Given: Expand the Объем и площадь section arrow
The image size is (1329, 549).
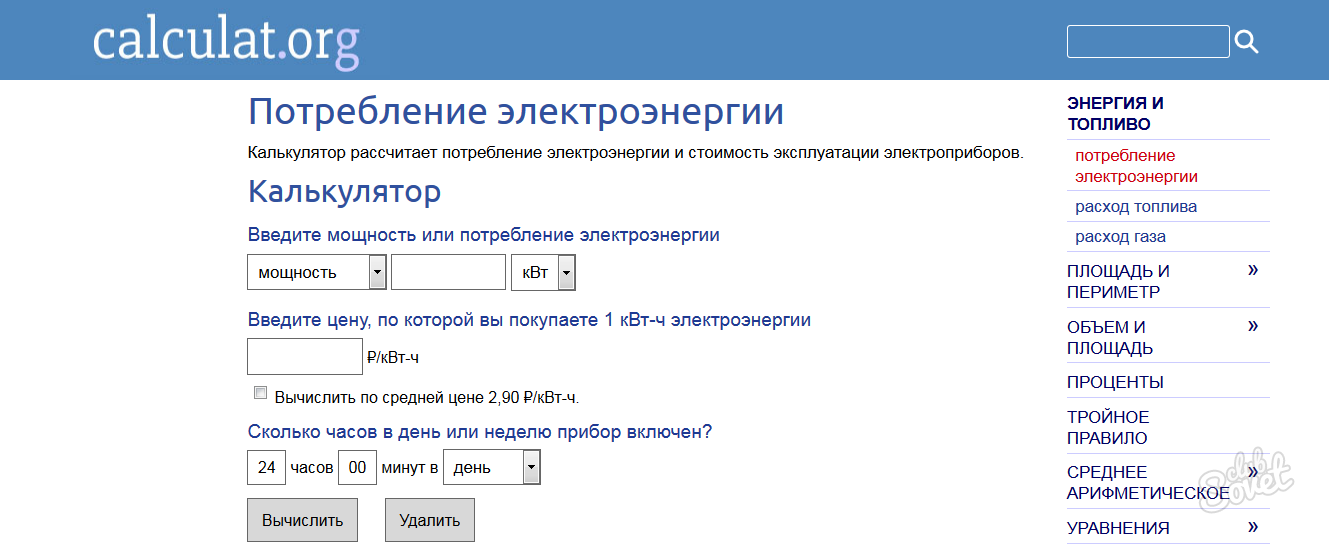Looking at the screenshot, I should pos(1253,326).
